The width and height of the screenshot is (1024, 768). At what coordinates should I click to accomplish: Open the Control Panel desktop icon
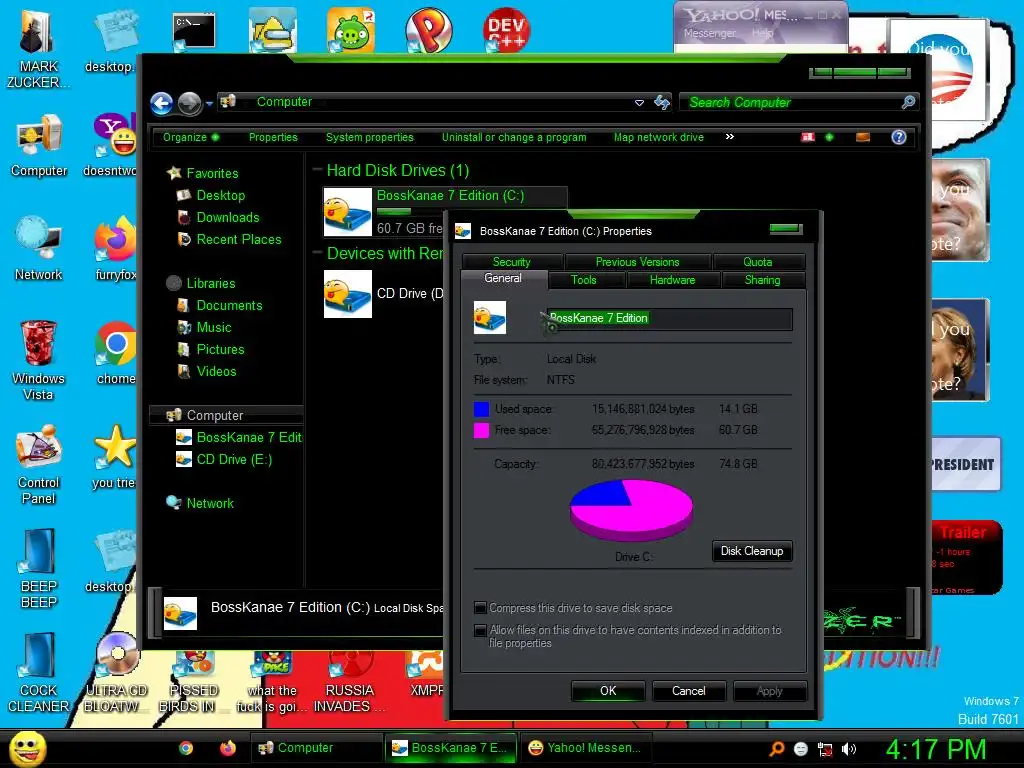click(39, 464)
